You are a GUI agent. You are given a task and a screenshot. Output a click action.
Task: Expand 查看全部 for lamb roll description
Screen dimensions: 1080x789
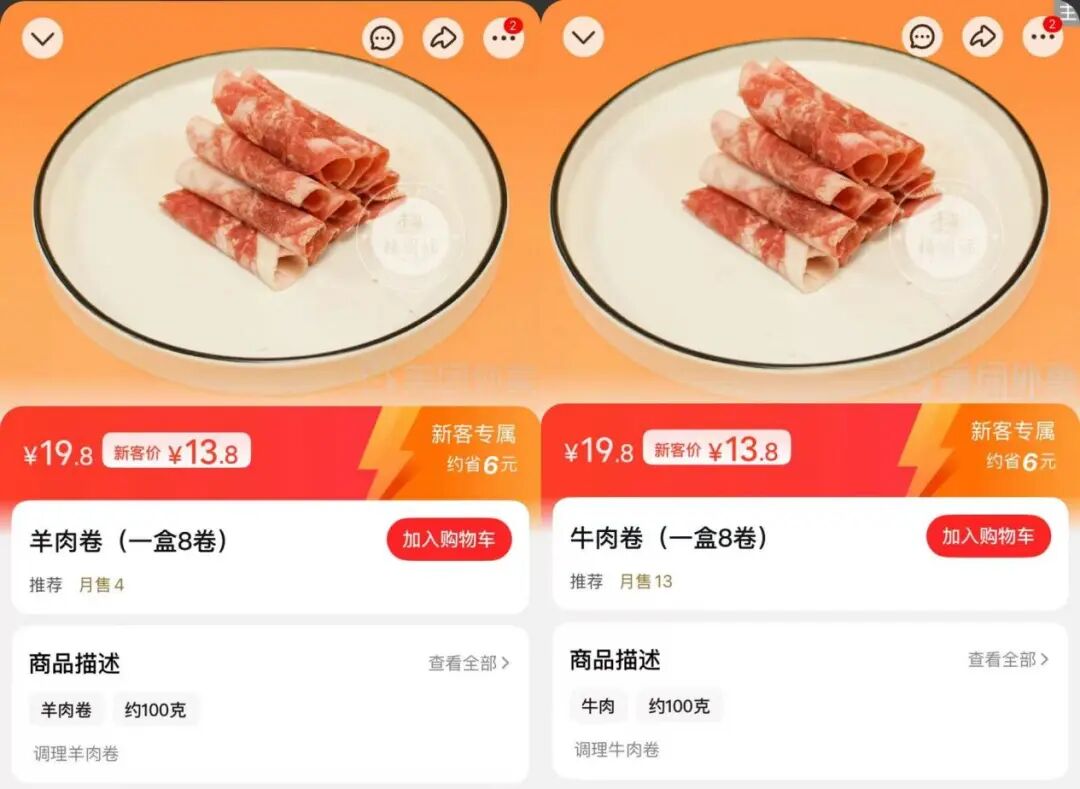click(x=469, y=663)
